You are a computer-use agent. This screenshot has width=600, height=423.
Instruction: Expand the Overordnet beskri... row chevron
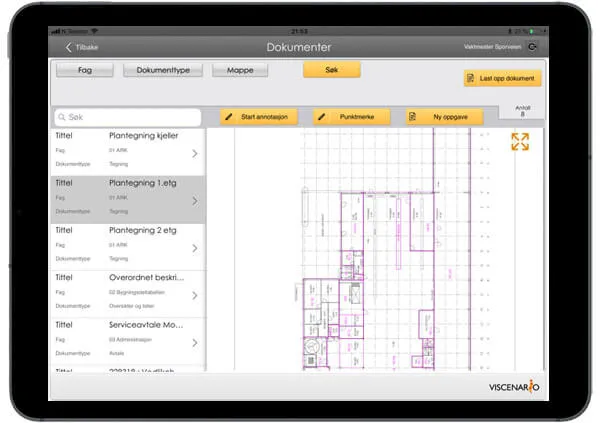click(x=195, y=296)
